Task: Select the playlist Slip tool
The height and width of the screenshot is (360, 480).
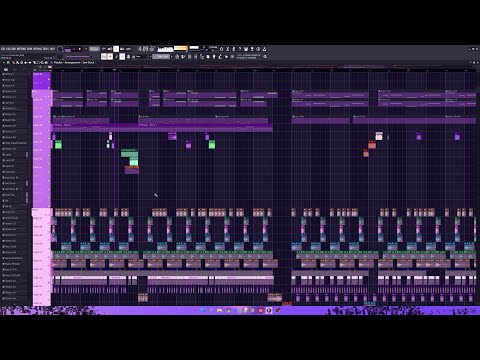Action: 29,62
